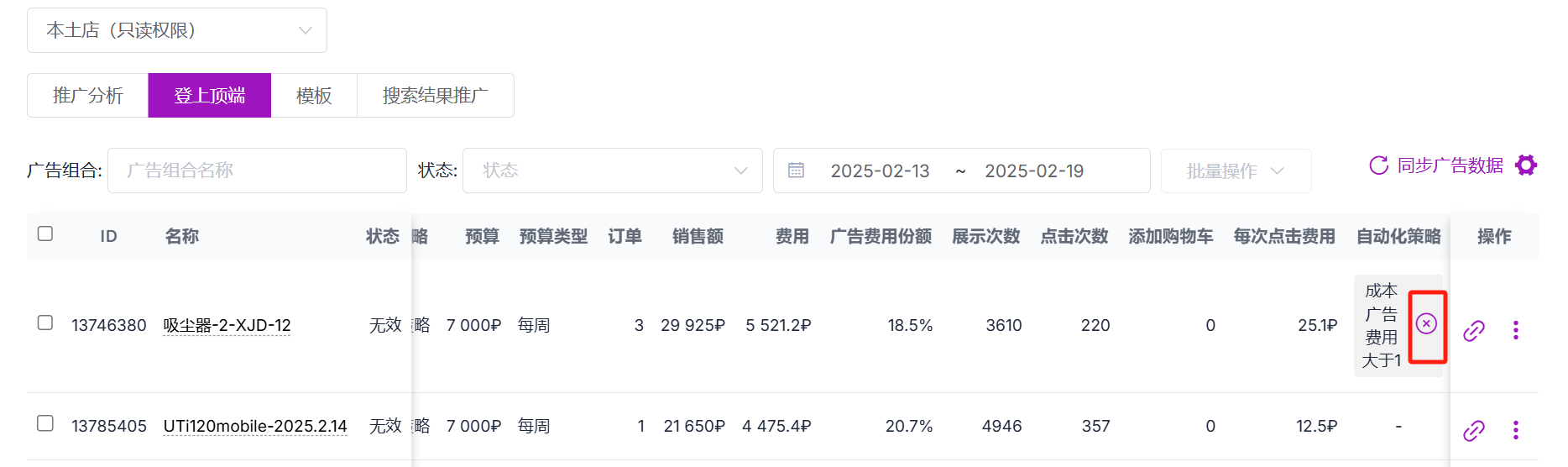Remove automation strategy with the circled X icon

pyautogui.click(x=1426, y=323)
